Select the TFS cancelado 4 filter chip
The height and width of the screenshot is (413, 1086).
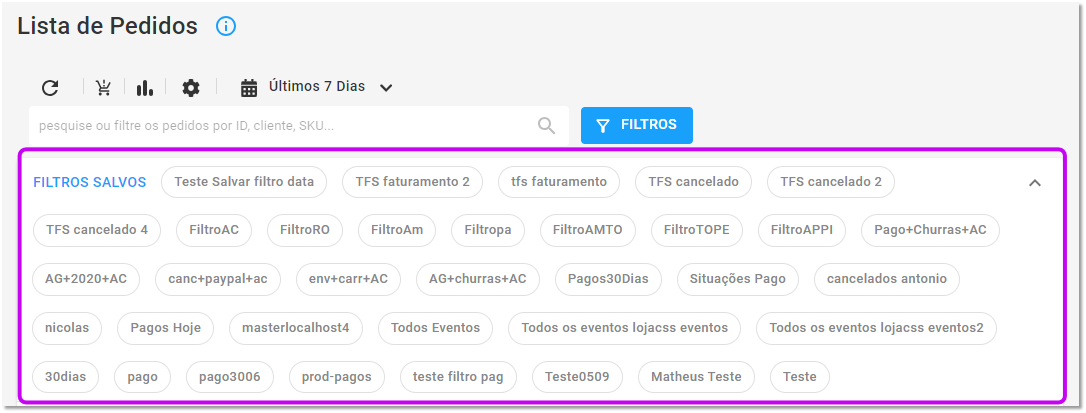97,230
